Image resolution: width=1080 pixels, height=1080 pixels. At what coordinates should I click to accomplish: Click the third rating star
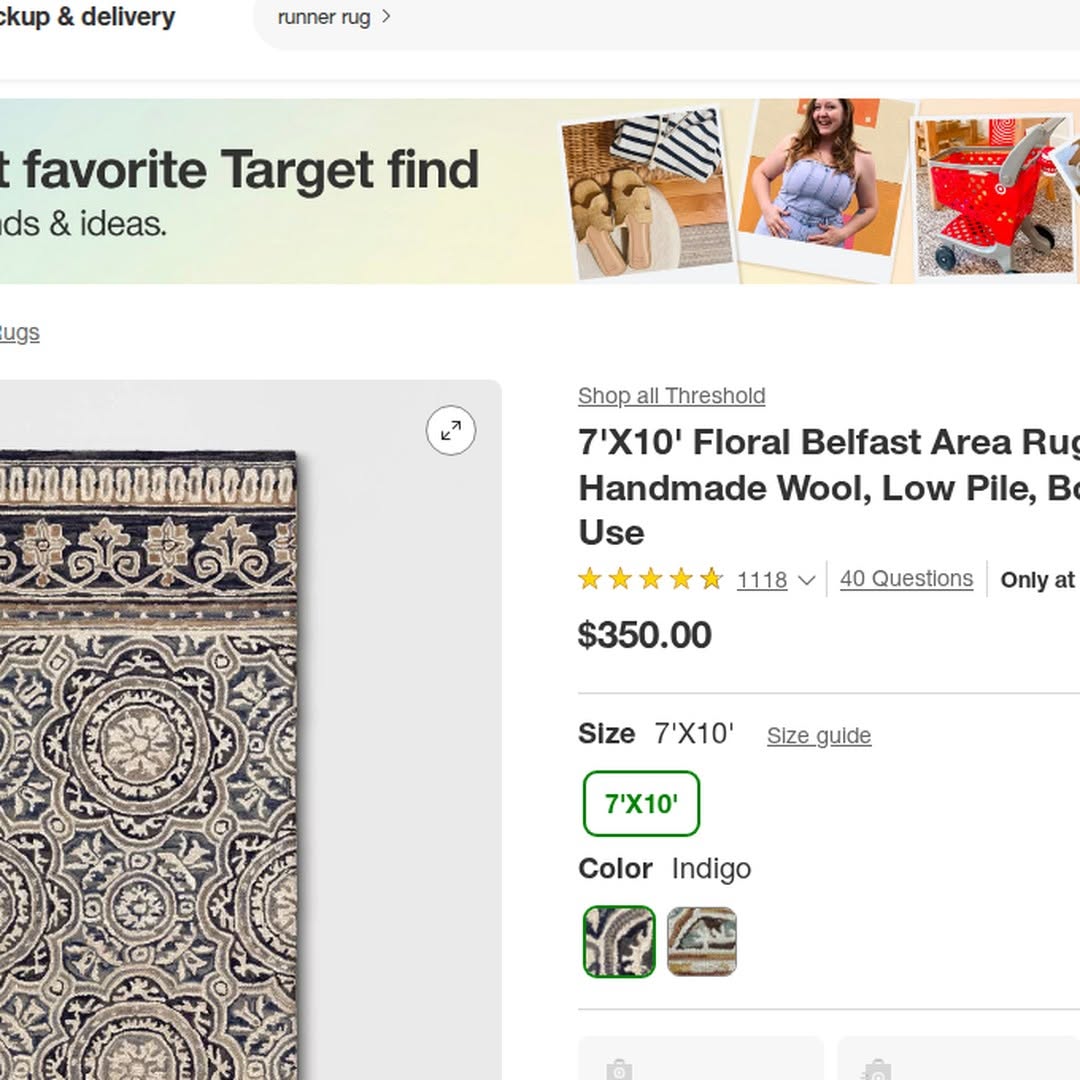coord(651,578)
